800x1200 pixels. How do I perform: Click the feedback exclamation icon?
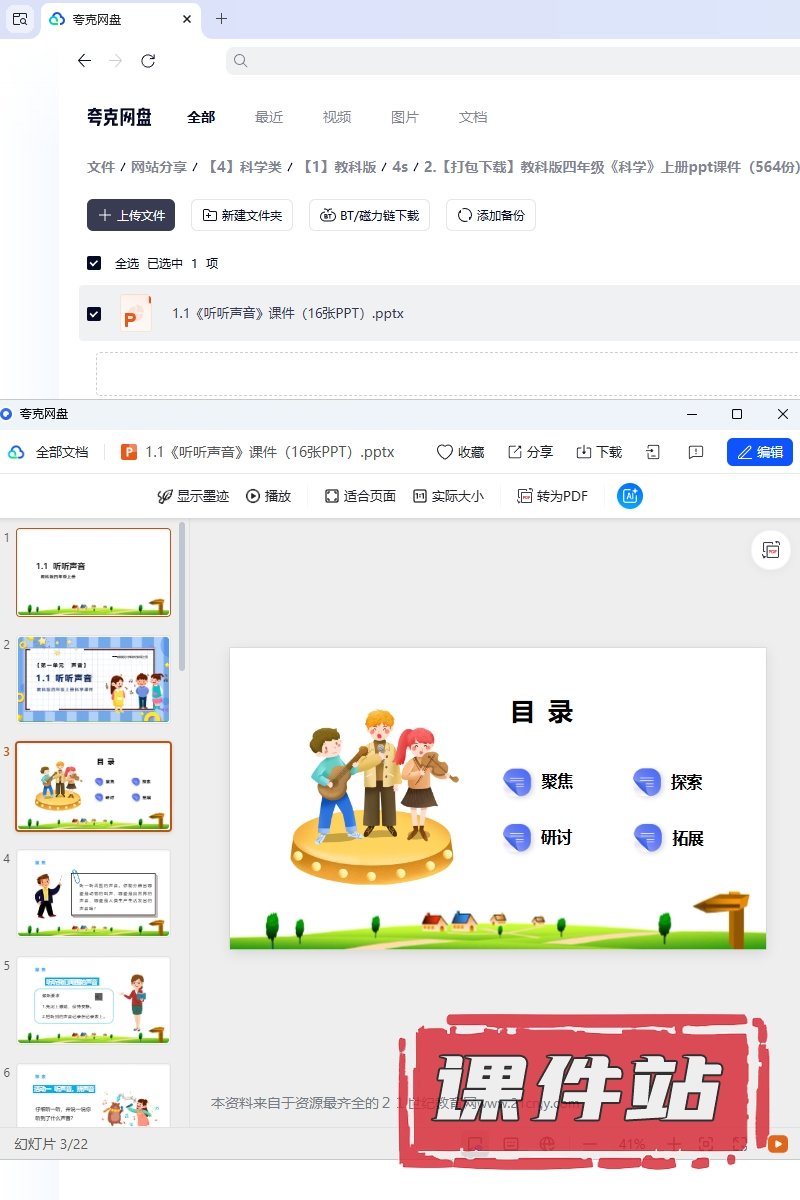click(x=697, y=452)
